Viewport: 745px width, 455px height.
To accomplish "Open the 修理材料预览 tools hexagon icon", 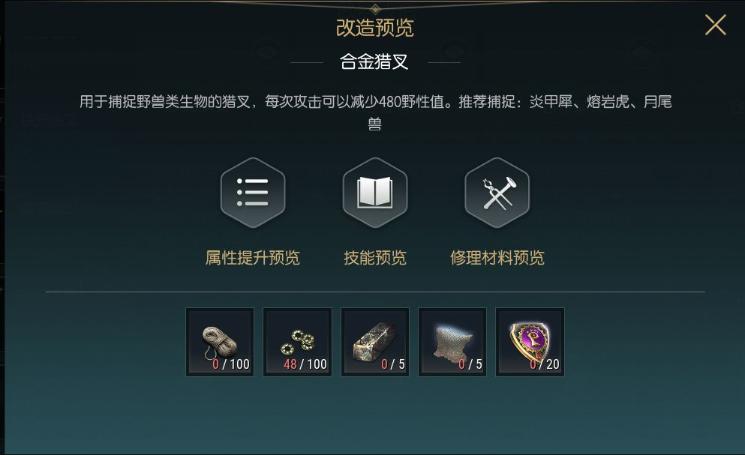I will [x=497, y=193].
